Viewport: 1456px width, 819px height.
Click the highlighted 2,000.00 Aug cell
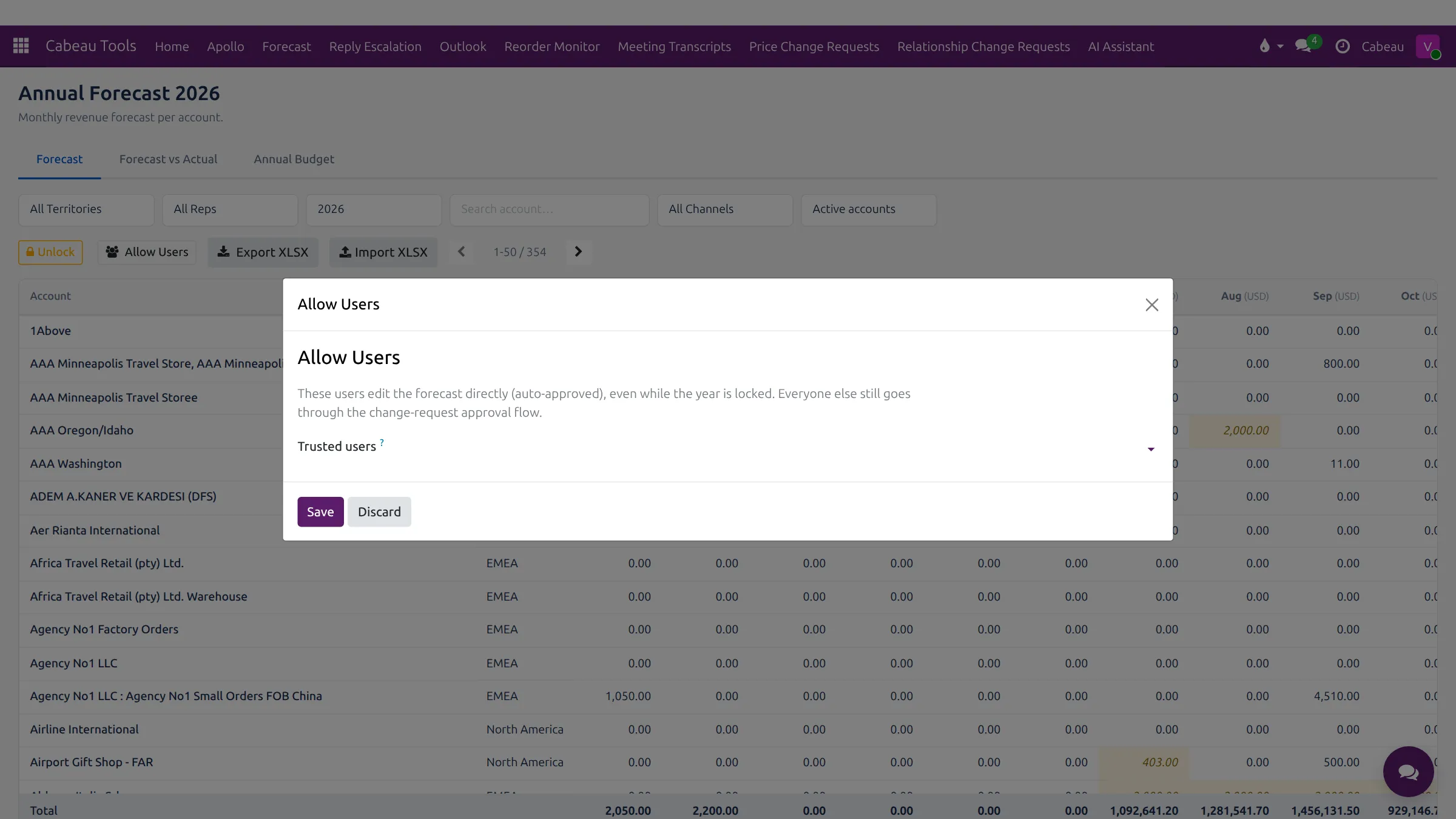click(1234, 430)
